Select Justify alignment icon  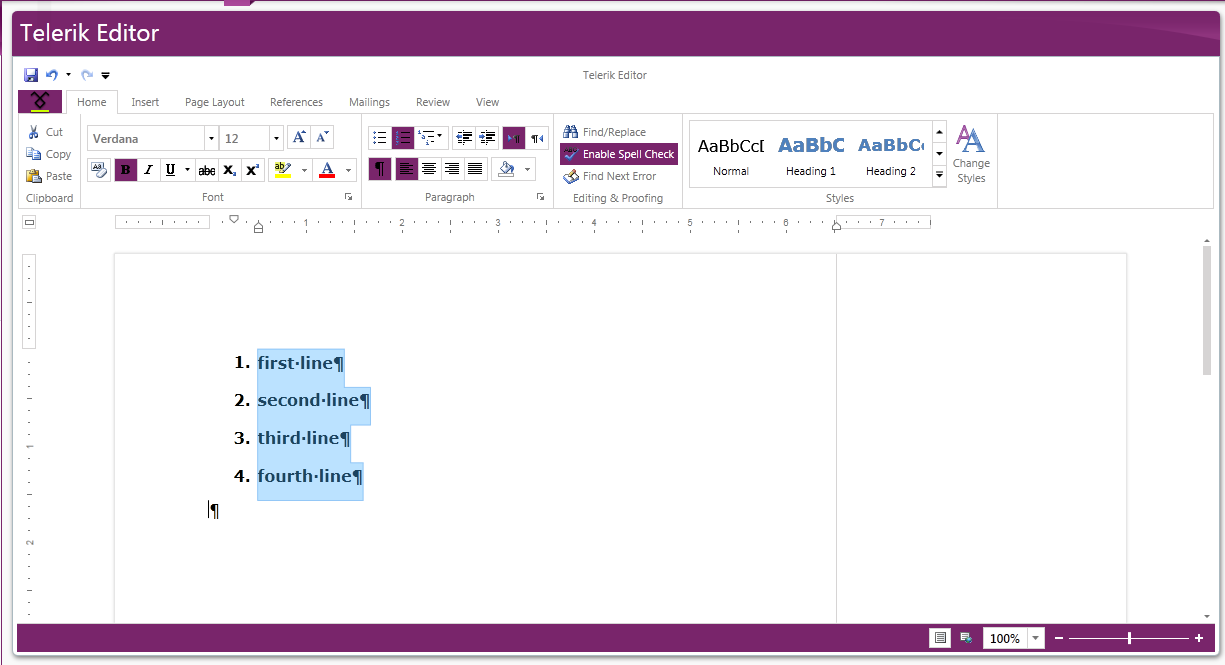point(475,169)
